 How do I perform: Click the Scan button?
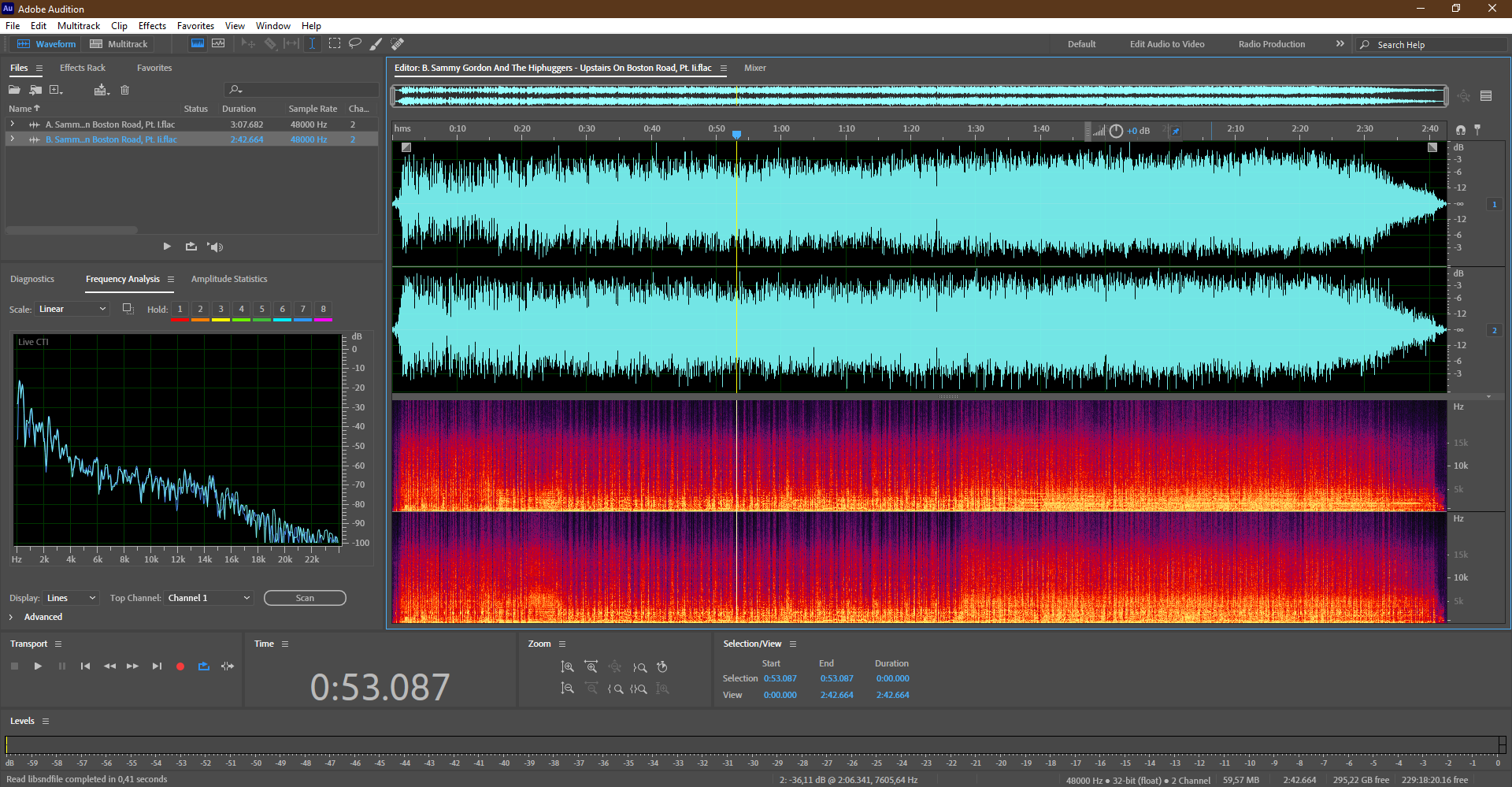click(305, 598)
